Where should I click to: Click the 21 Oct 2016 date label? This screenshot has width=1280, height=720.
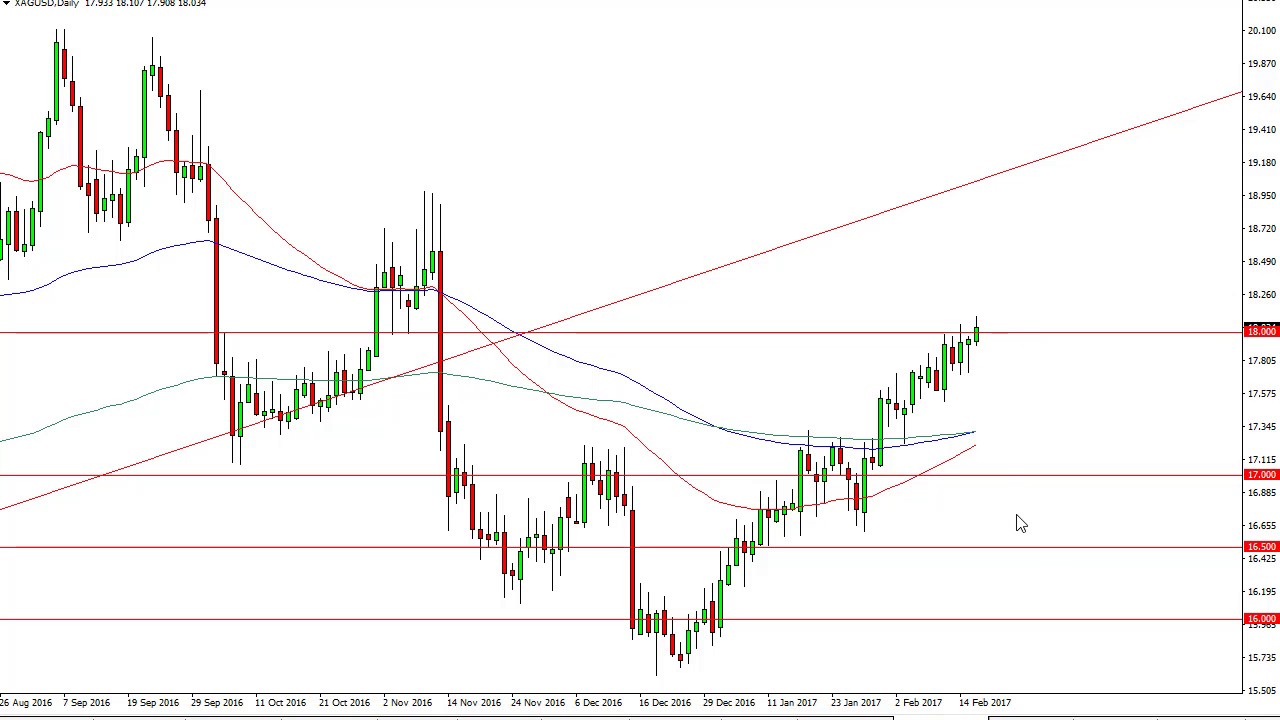coord(344,703)
